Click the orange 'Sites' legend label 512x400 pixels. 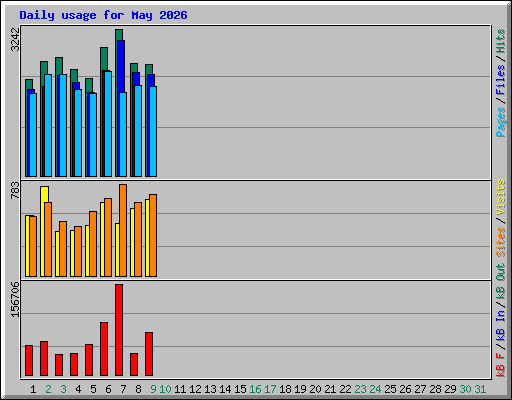[500, 242]
